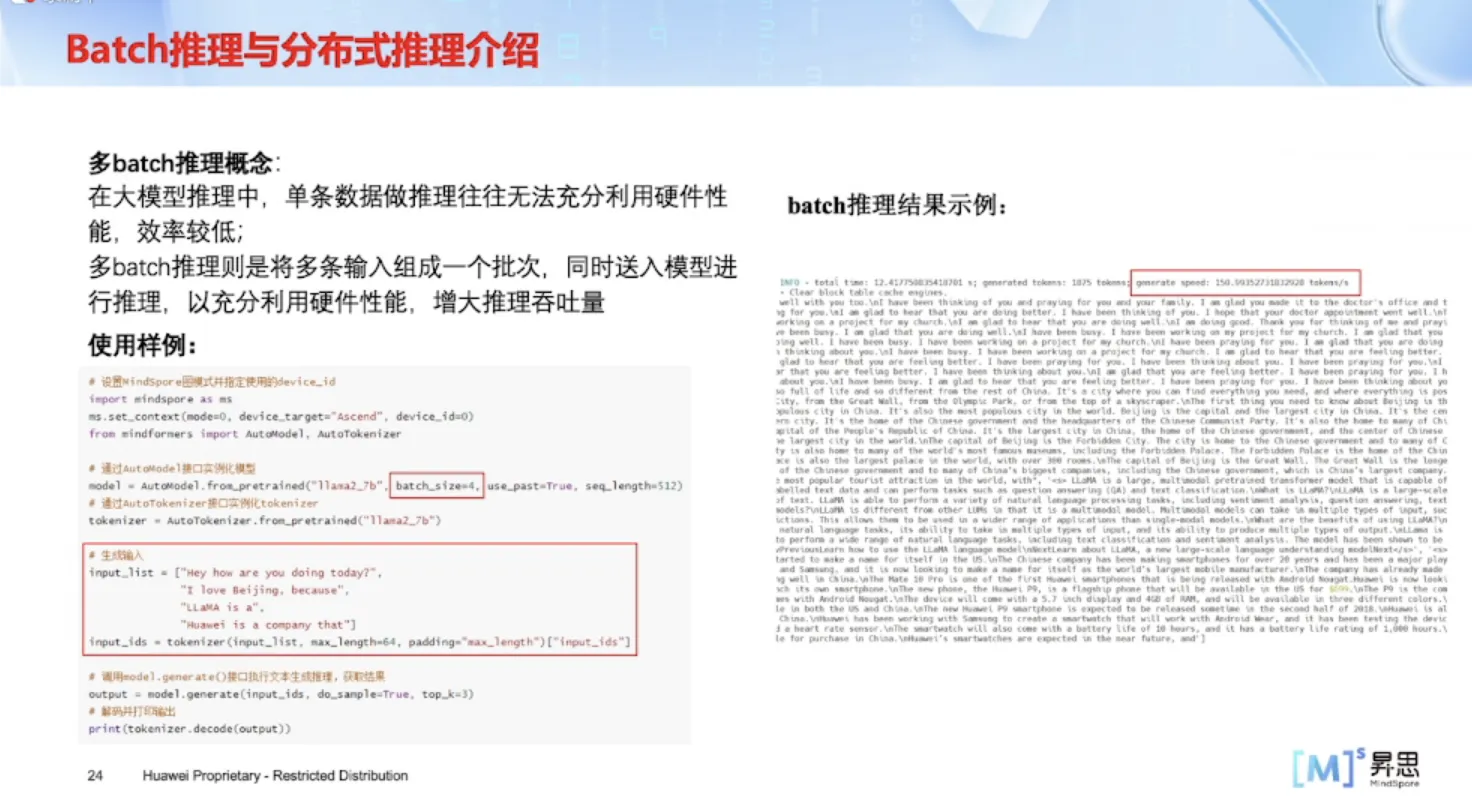This screenshot has height=812, width=1472.
Task: Select the heading '使用样例:'
Action: coord(143,345)
